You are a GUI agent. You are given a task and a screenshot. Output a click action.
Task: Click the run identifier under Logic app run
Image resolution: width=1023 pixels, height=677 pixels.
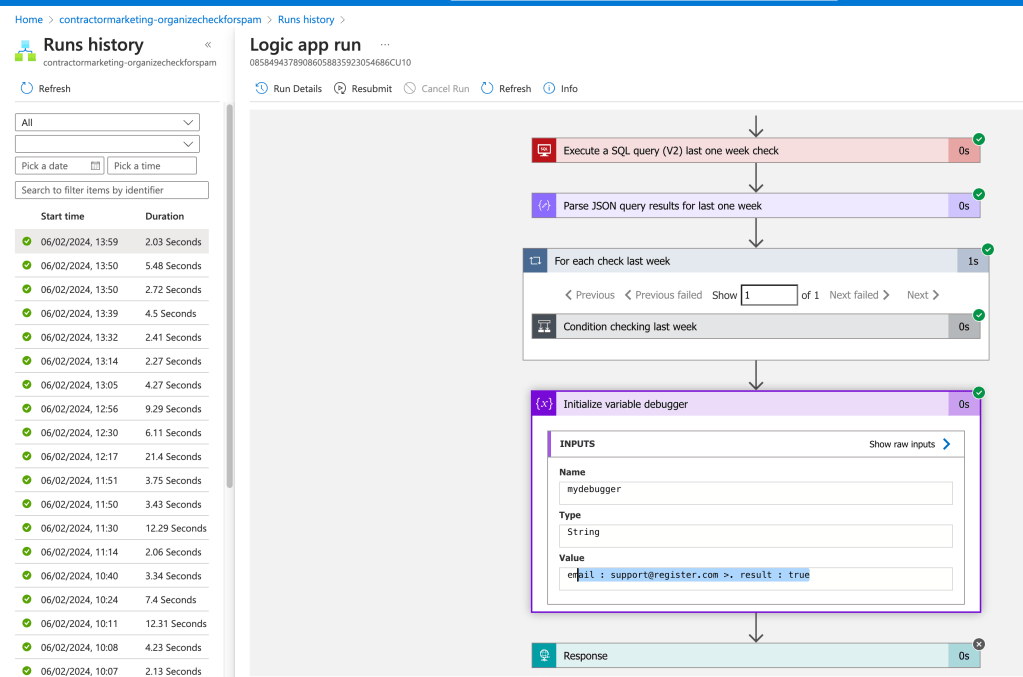click(330, 63)
